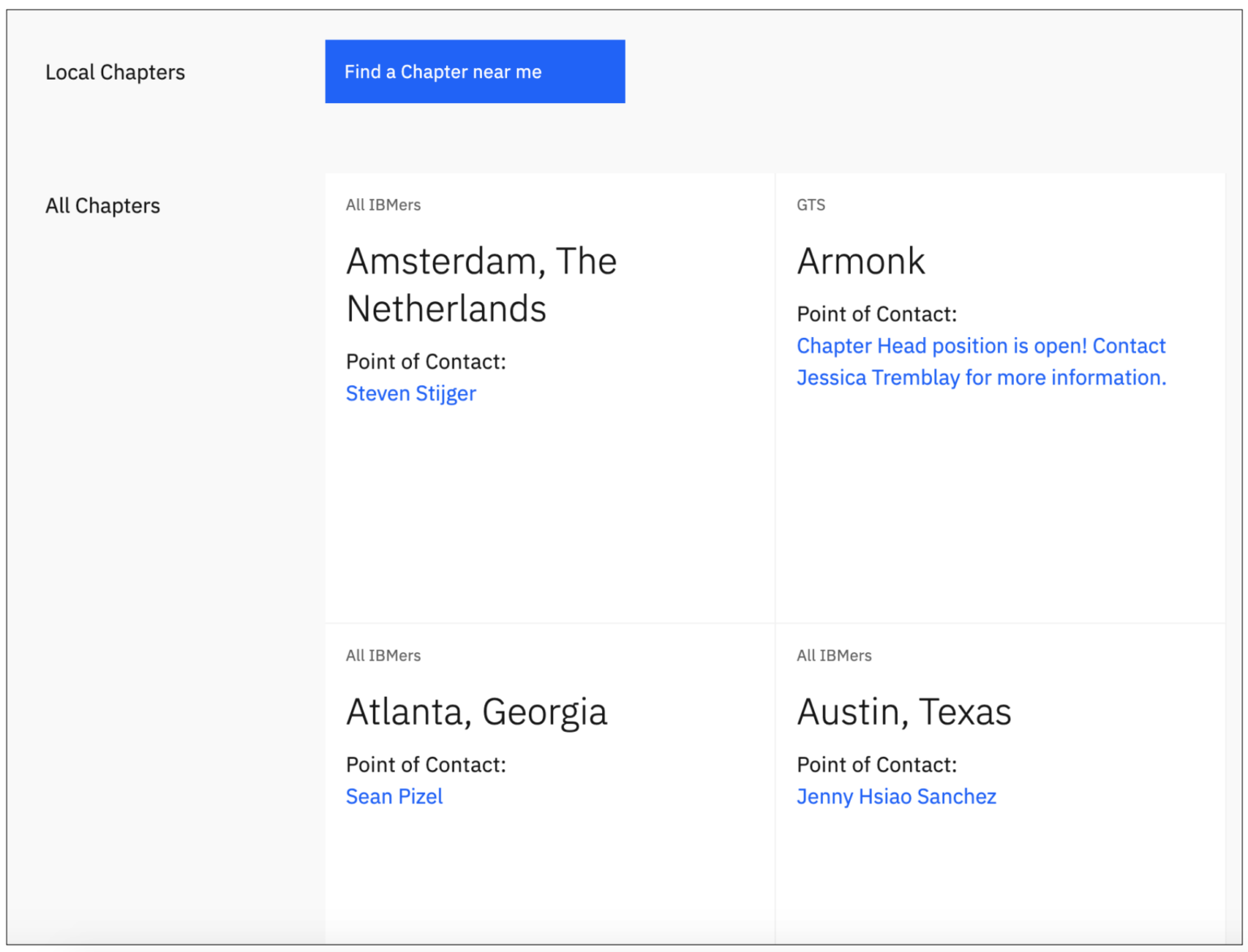Click the Local Chapters section label

click(115, 72)
